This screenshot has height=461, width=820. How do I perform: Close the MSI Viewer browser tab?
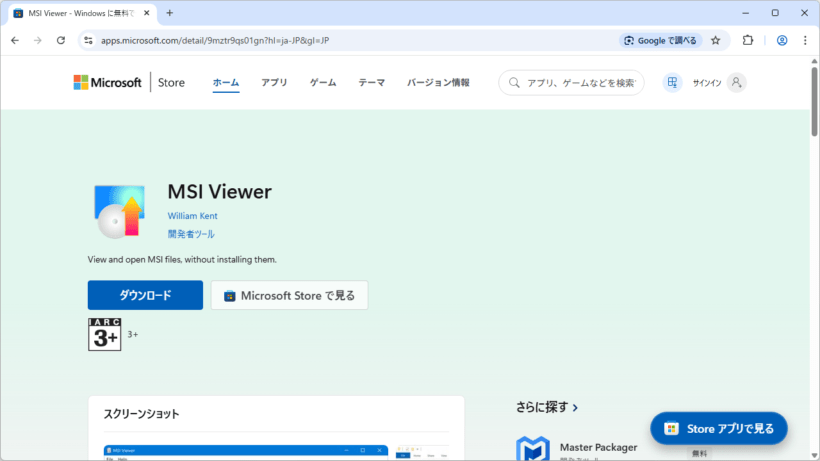point(146,13)
